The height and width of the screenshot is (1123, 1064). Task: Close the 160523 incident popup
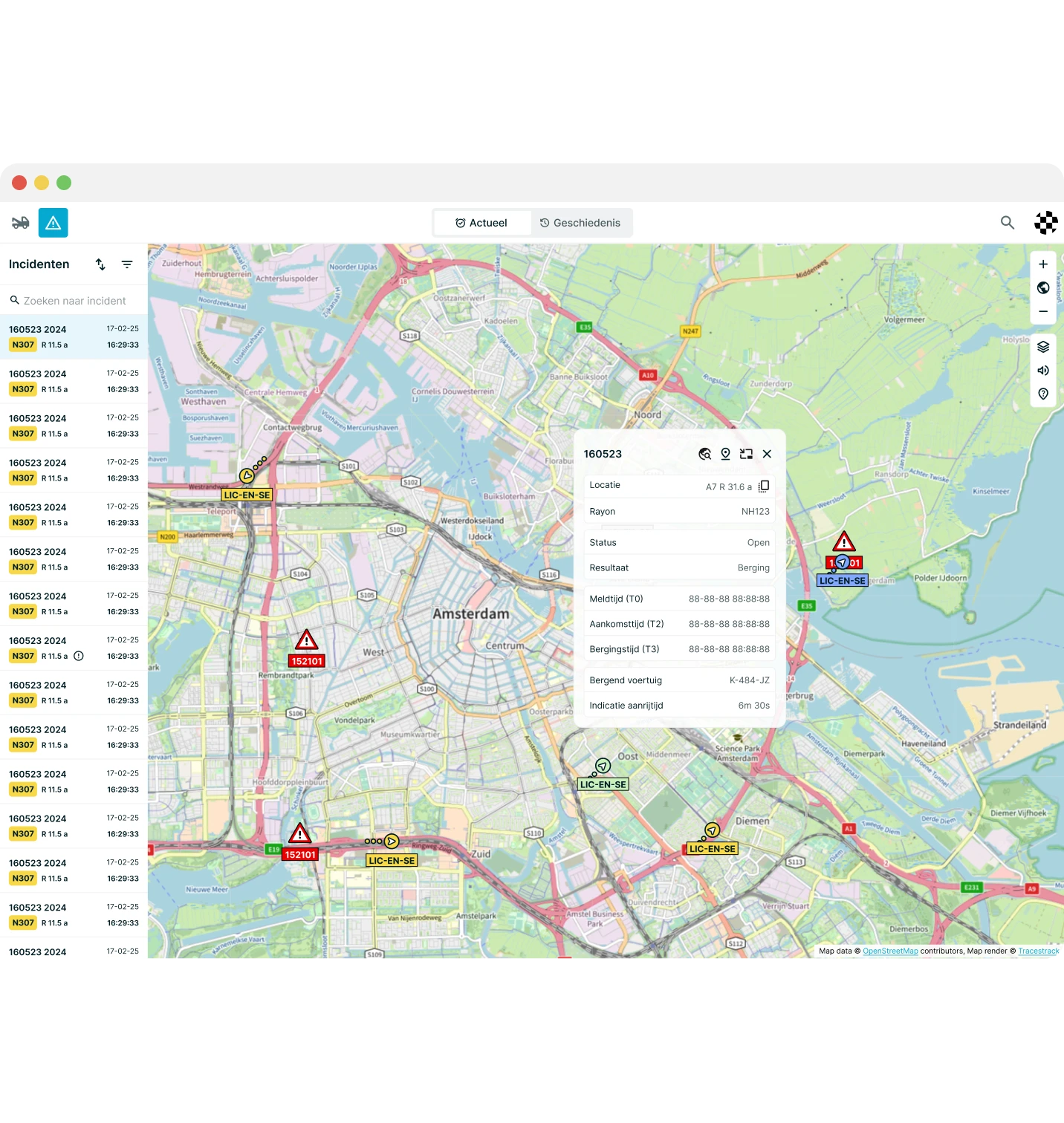pyautogui.click(x=767, y=454)
